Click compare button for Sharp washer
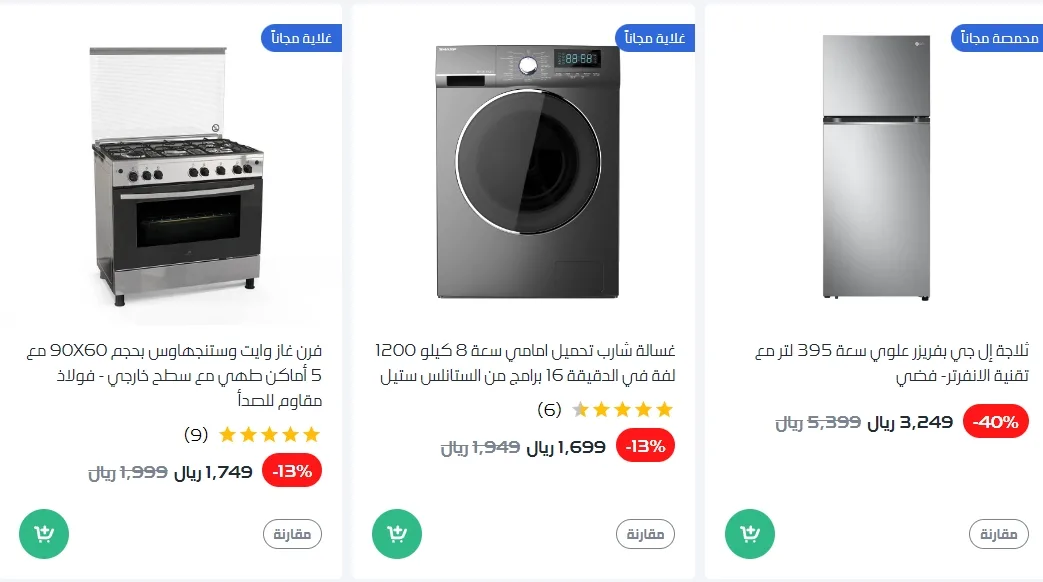1043x582 pixels. [x=645, y=534]
